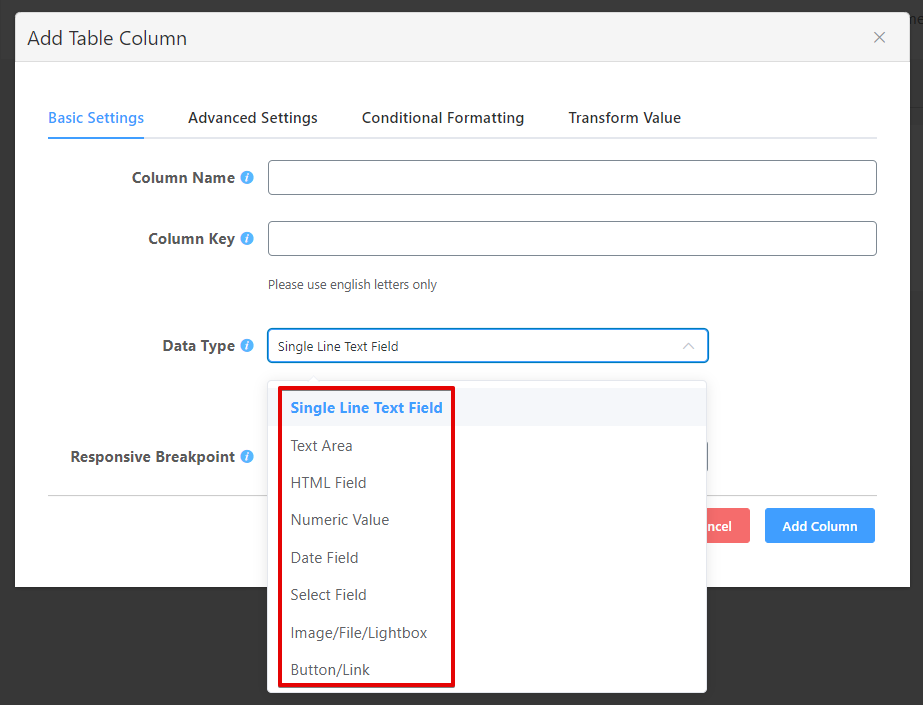Go to the Transform Value tab
Image resolution: width=923 pixels, height=705 pixels.
[624, 118]
